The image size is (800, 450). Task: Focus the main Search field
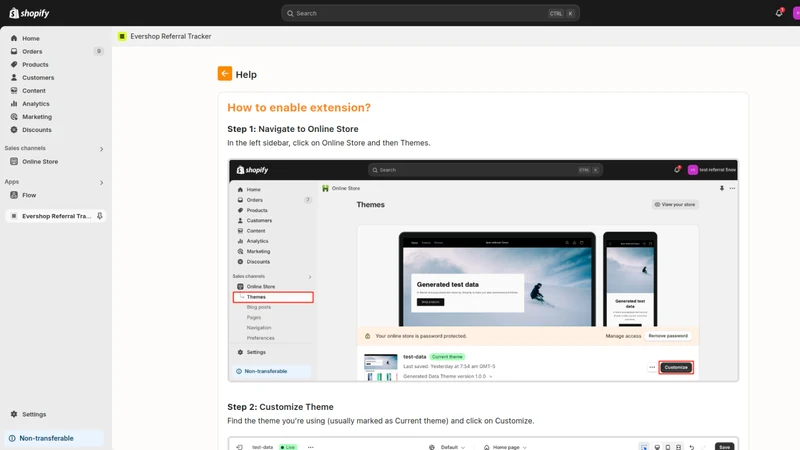tap(430, 13)
